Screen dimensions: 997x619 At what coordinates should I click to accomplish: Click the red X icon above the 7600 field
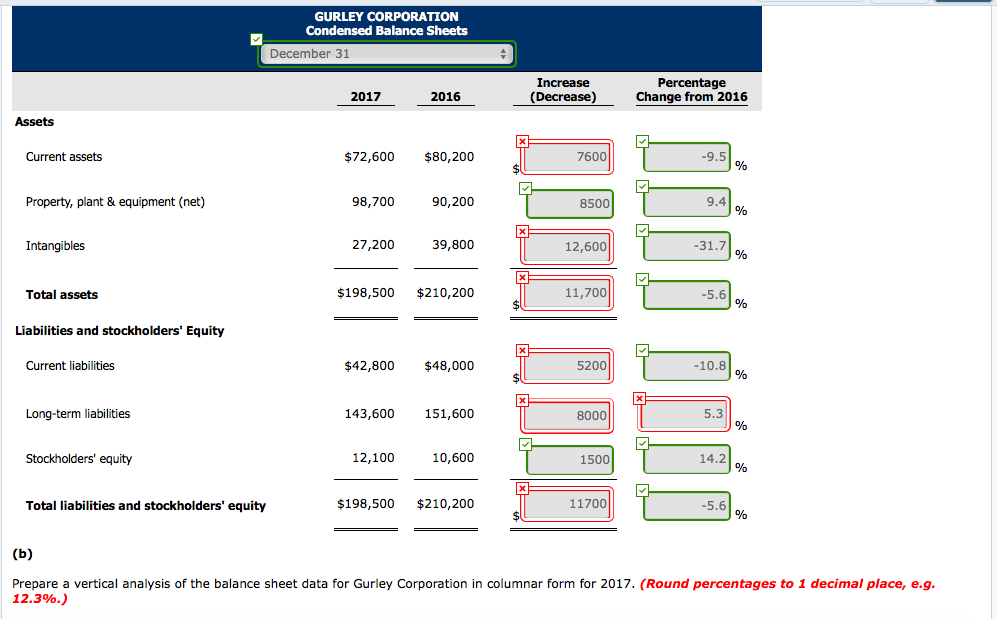(522, 141)
